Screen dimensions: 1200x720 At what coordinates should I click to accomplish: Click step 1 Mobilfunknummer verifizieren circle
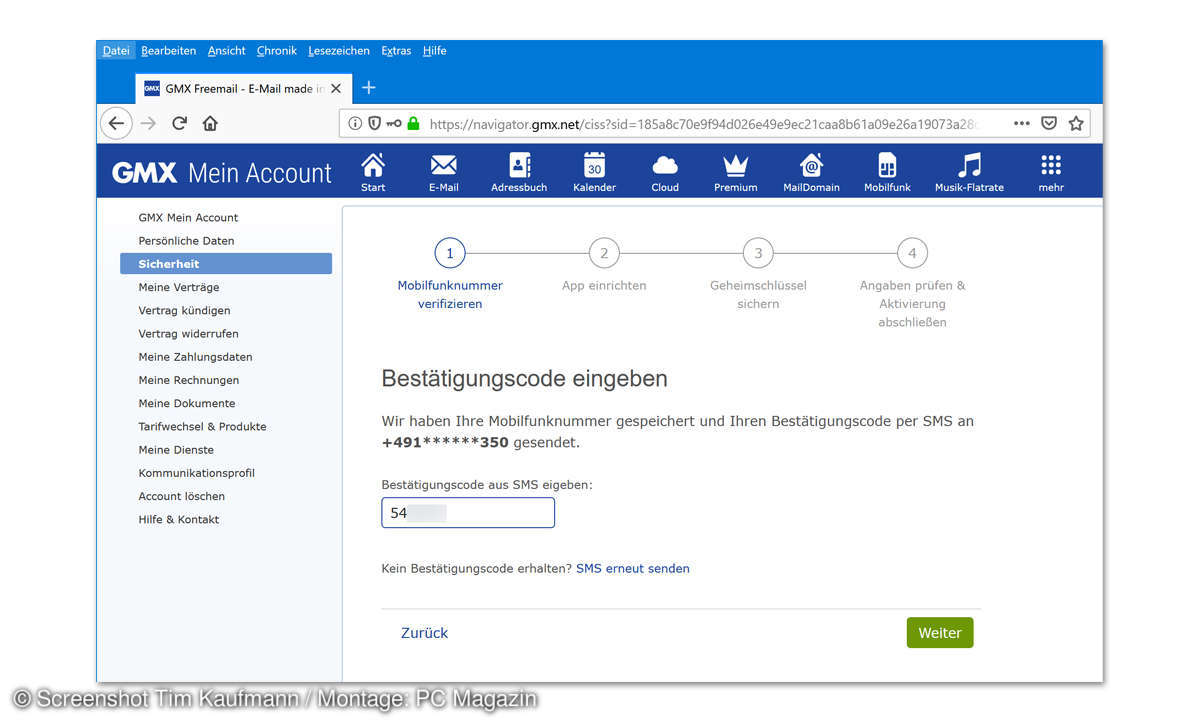450,253
